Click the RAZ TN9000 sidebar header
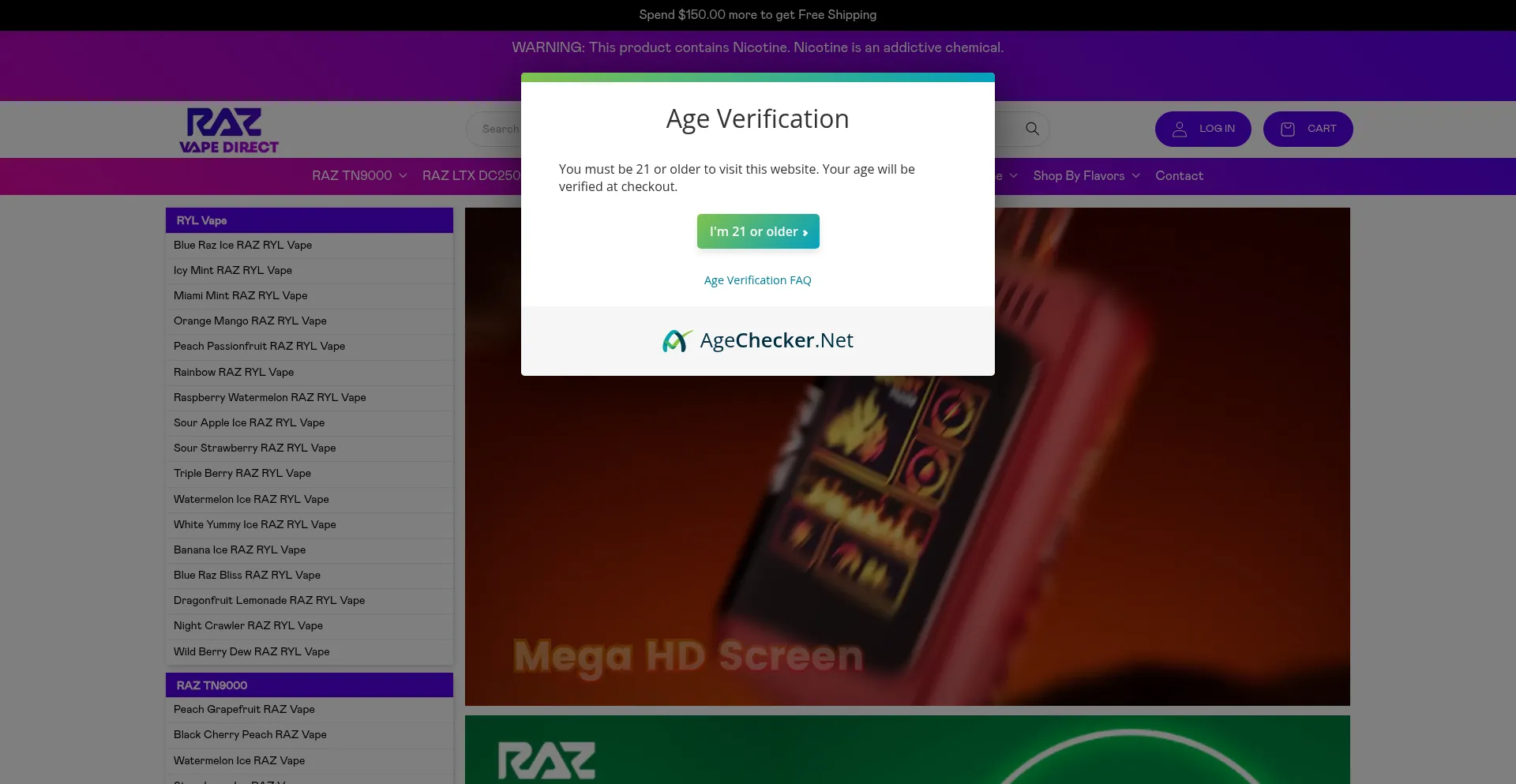Viewport: 1516px width, 784px height. [310, 685]
